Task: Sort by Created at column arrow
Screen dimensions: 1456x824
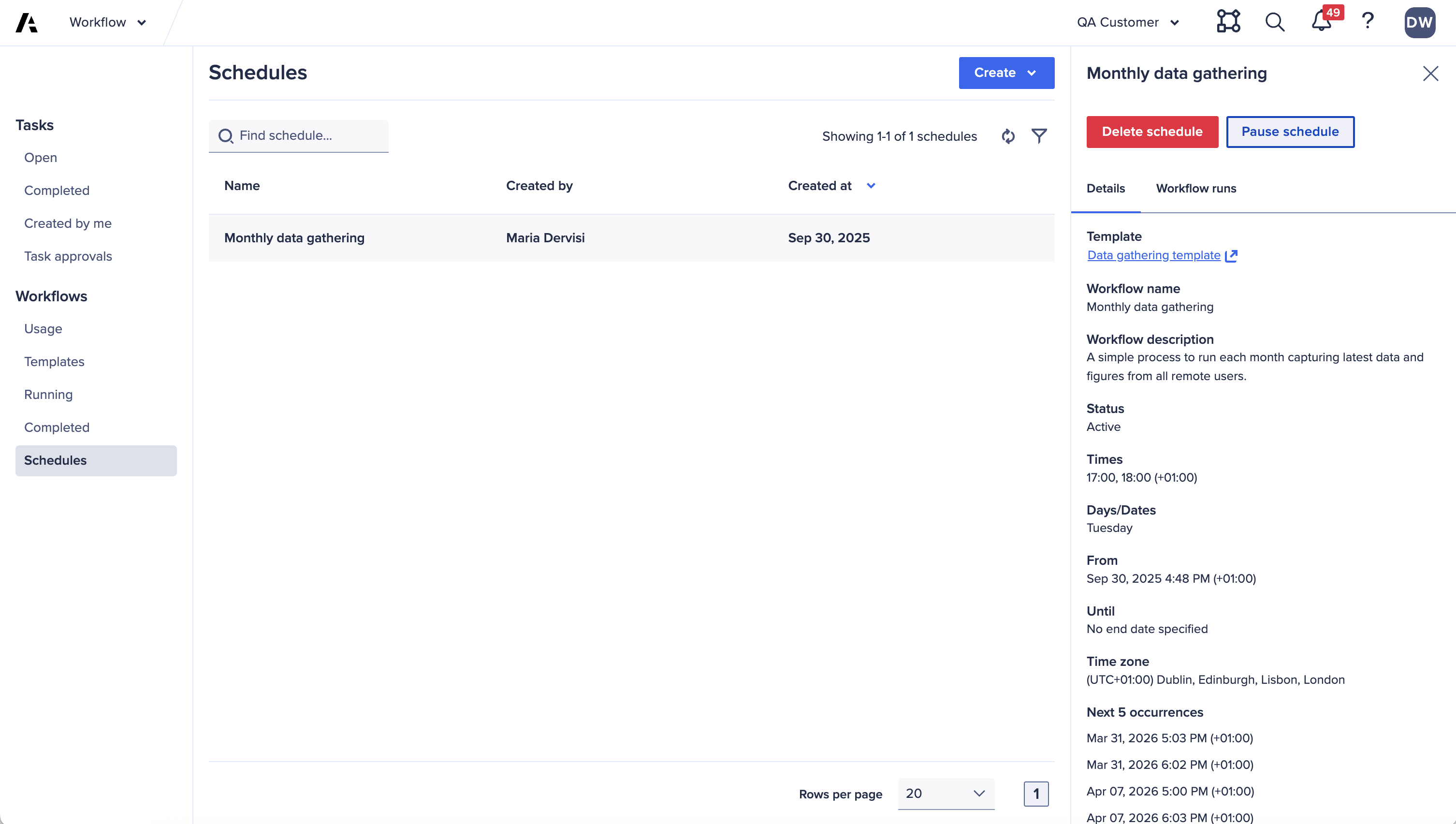Action: click(871, 186)
